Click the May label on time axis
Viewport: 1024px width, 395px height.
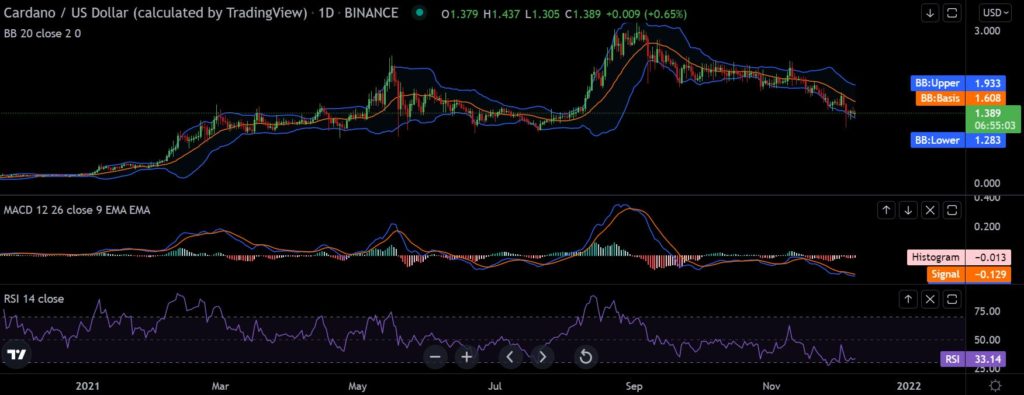358,385
